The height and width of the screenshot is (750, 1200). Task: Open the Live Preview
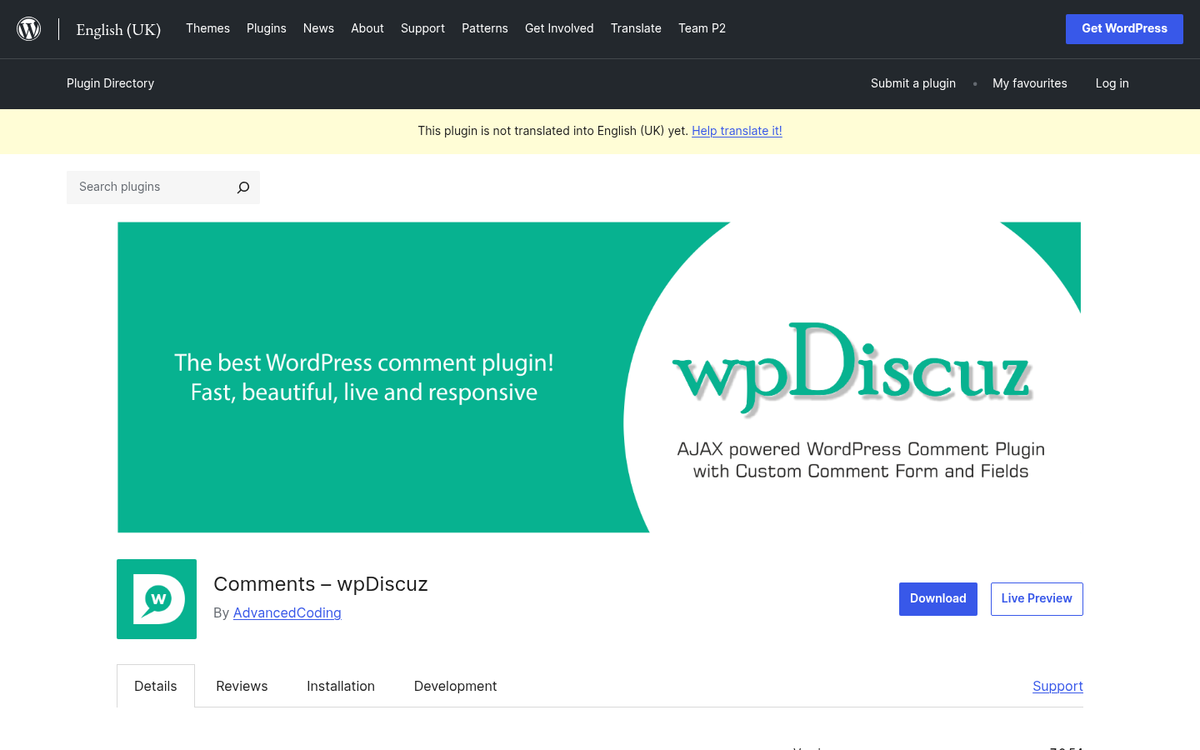[1036, 598]
